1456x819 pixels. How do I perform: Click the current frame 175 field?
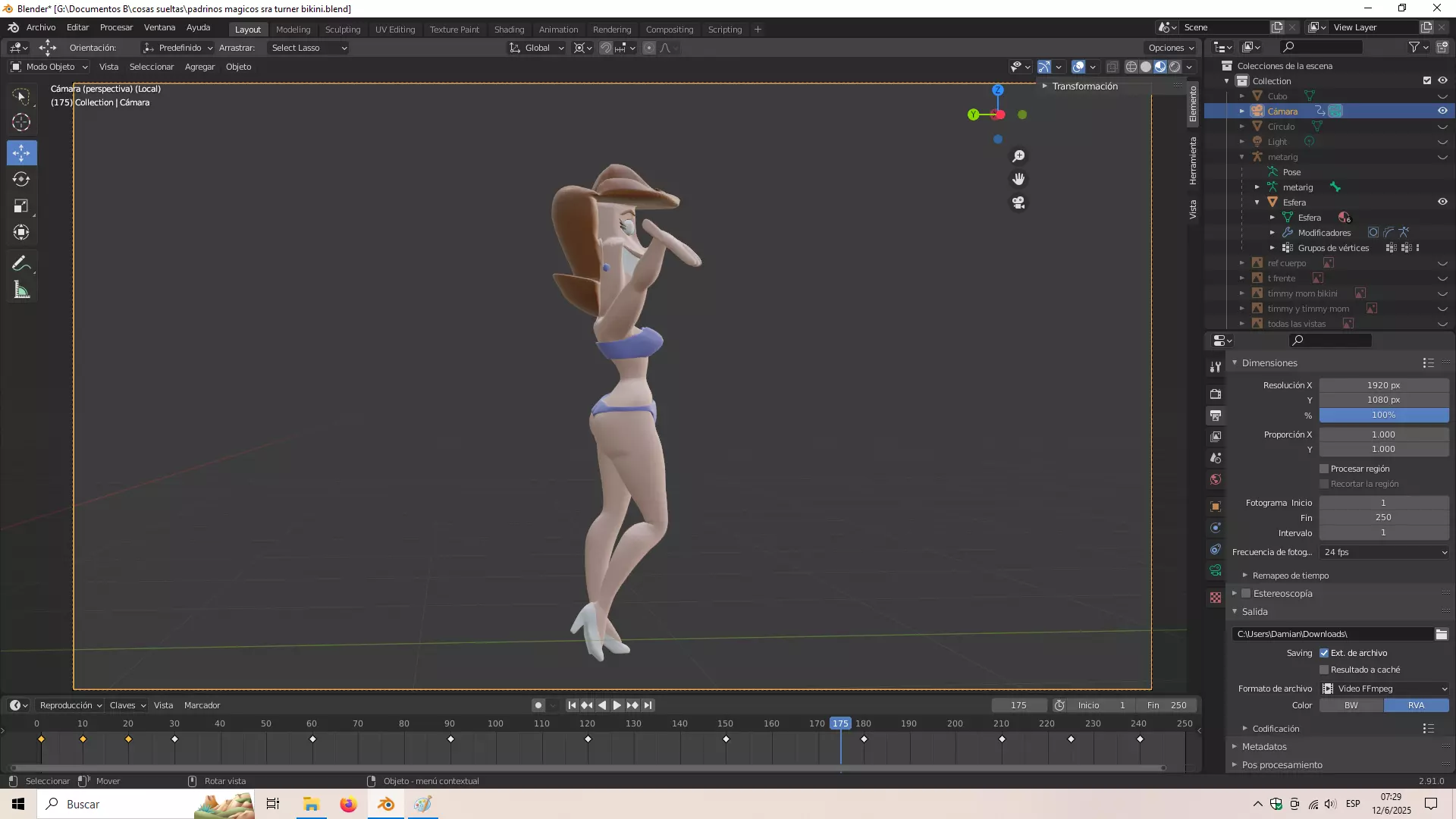point(1018,705)
